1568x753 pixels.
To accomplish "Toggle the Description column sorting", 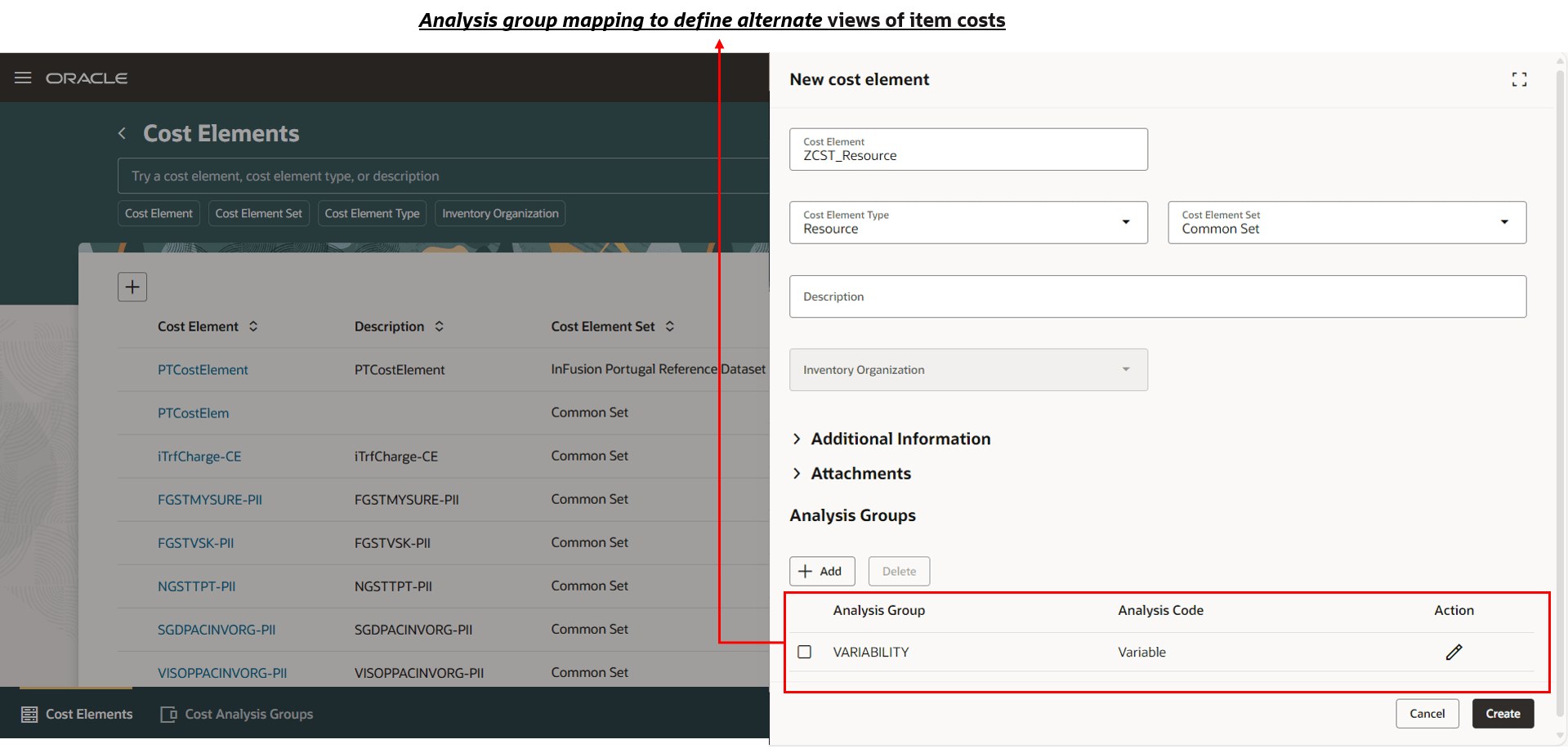I will click(439, 326).
